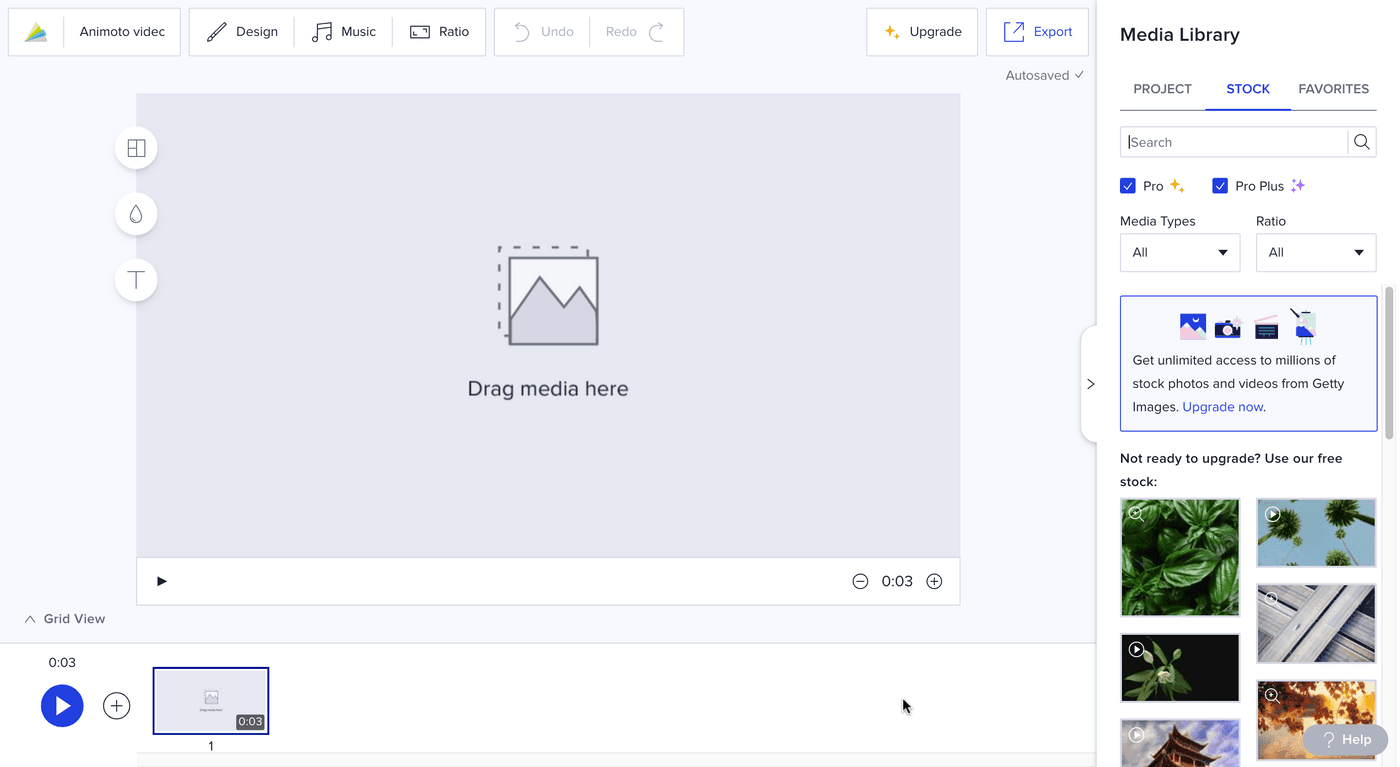Focus the stock Search field
This screenshot has height=767, width=1400.
click(x=1234, y=142)
